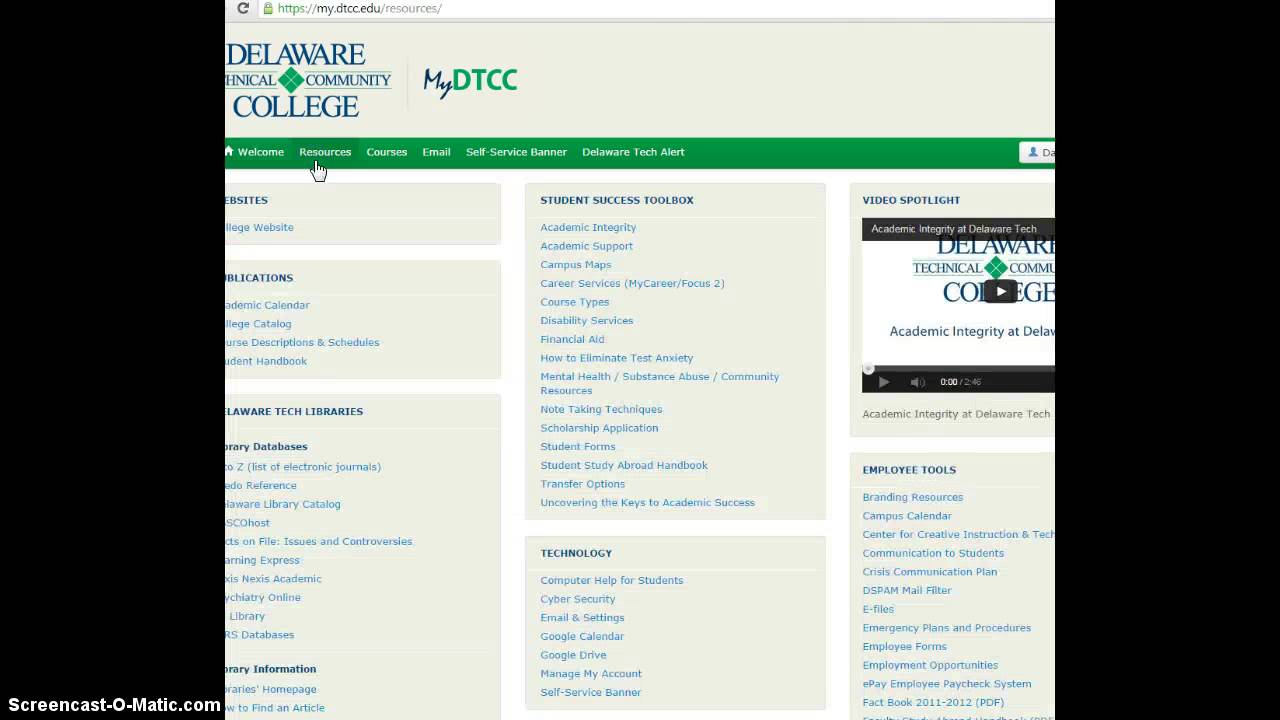This screenshot has width=1280, height=720.
Task: Open Course Descriptions & Schedules link
Action: (x=302, y=342)
